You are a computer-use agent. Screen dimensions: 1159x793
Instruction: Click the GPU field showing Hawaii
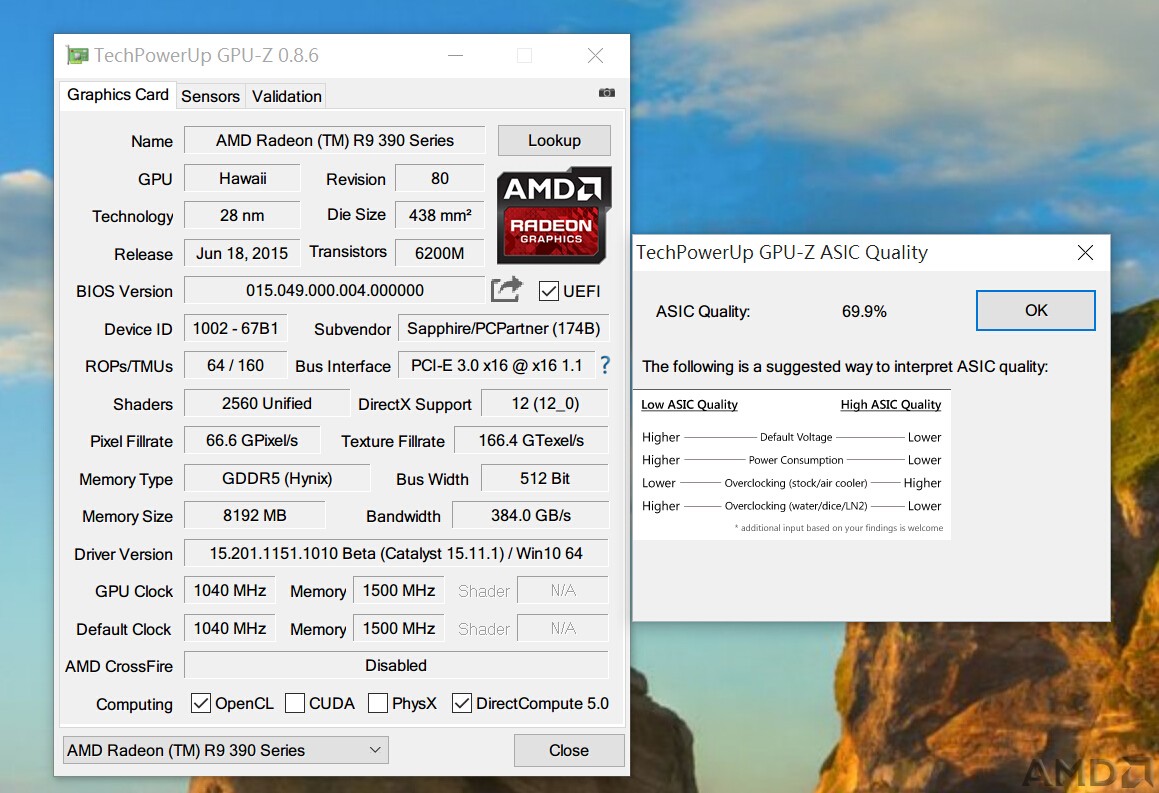click(242, 178)
